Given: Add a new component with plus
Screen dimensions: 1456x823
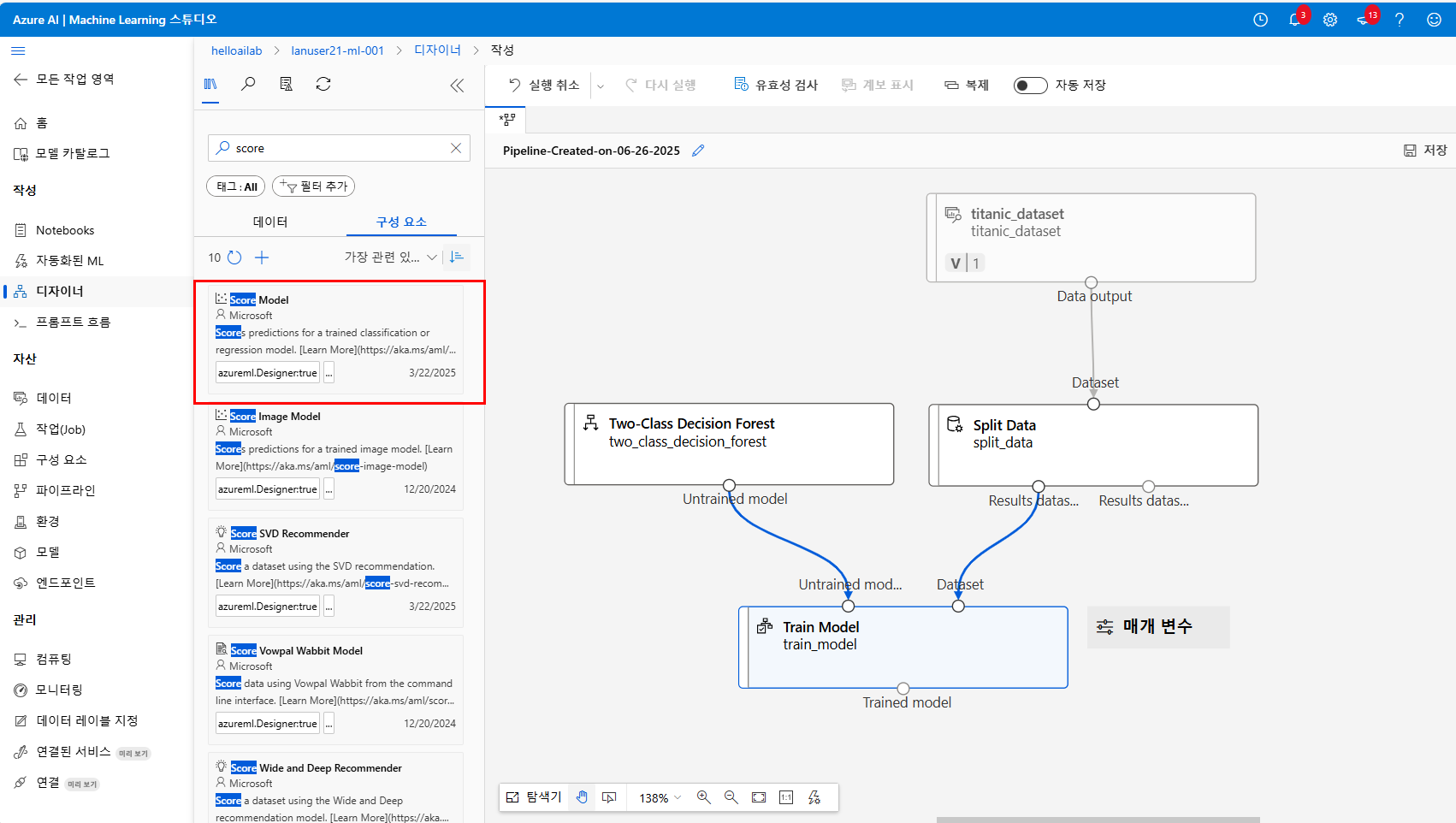Looking at the screenshot, I should [262, 258].
